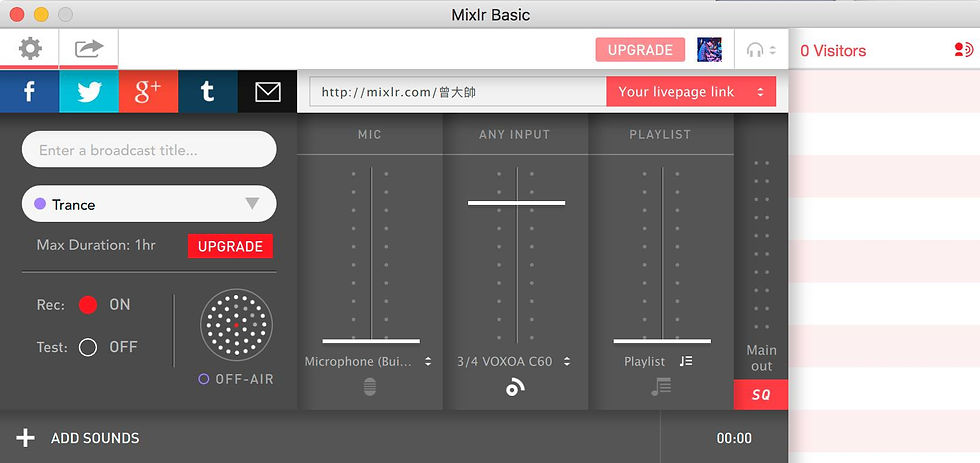Image resolution: width=980 pixels, height=463 pixels.
Task: Minimize the Mixlr Basic window
Action: [41, 14]
